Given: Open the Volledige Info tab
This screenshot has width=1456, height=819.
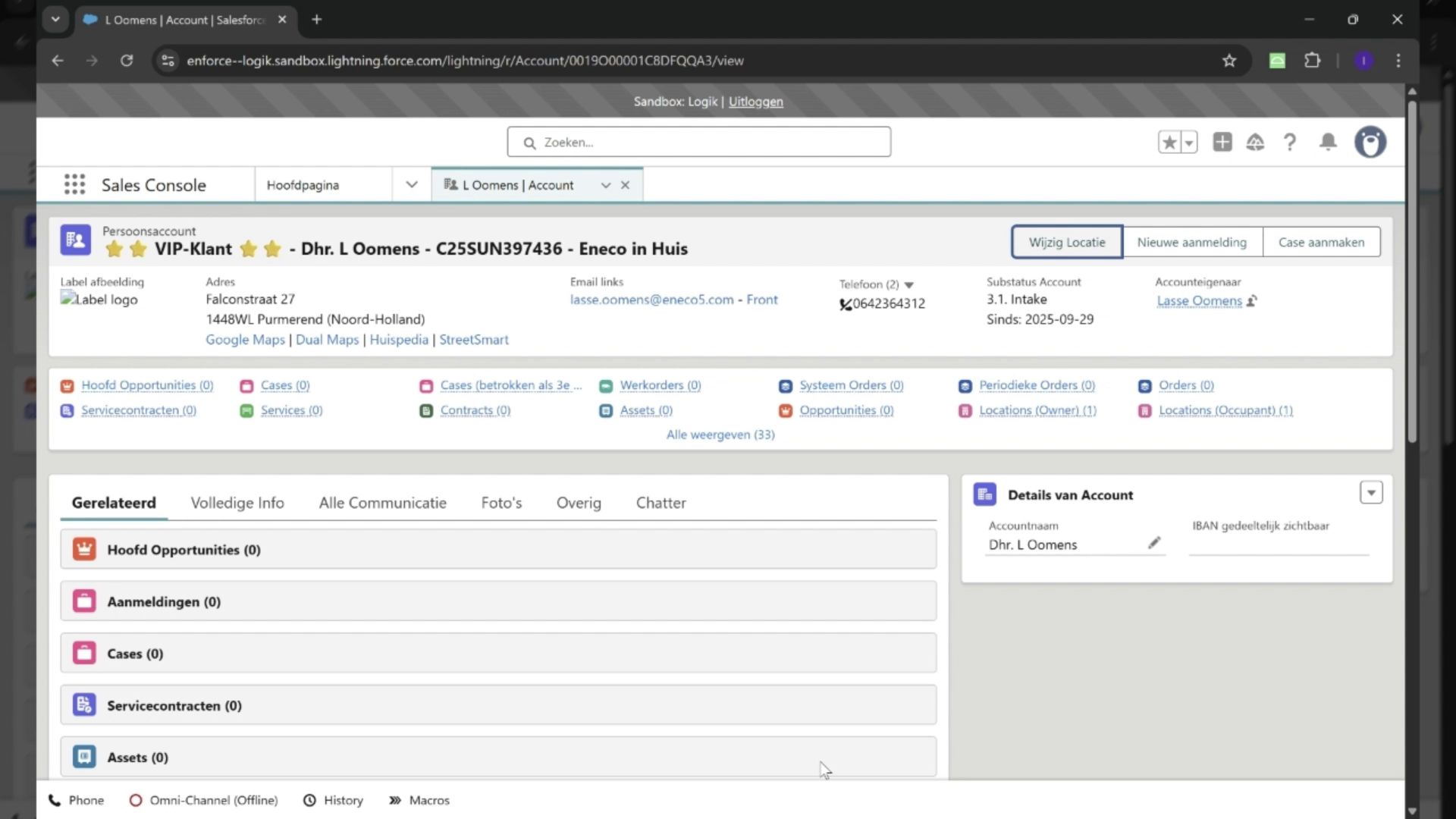Looking at the screenshot, I should click(237, 502).
